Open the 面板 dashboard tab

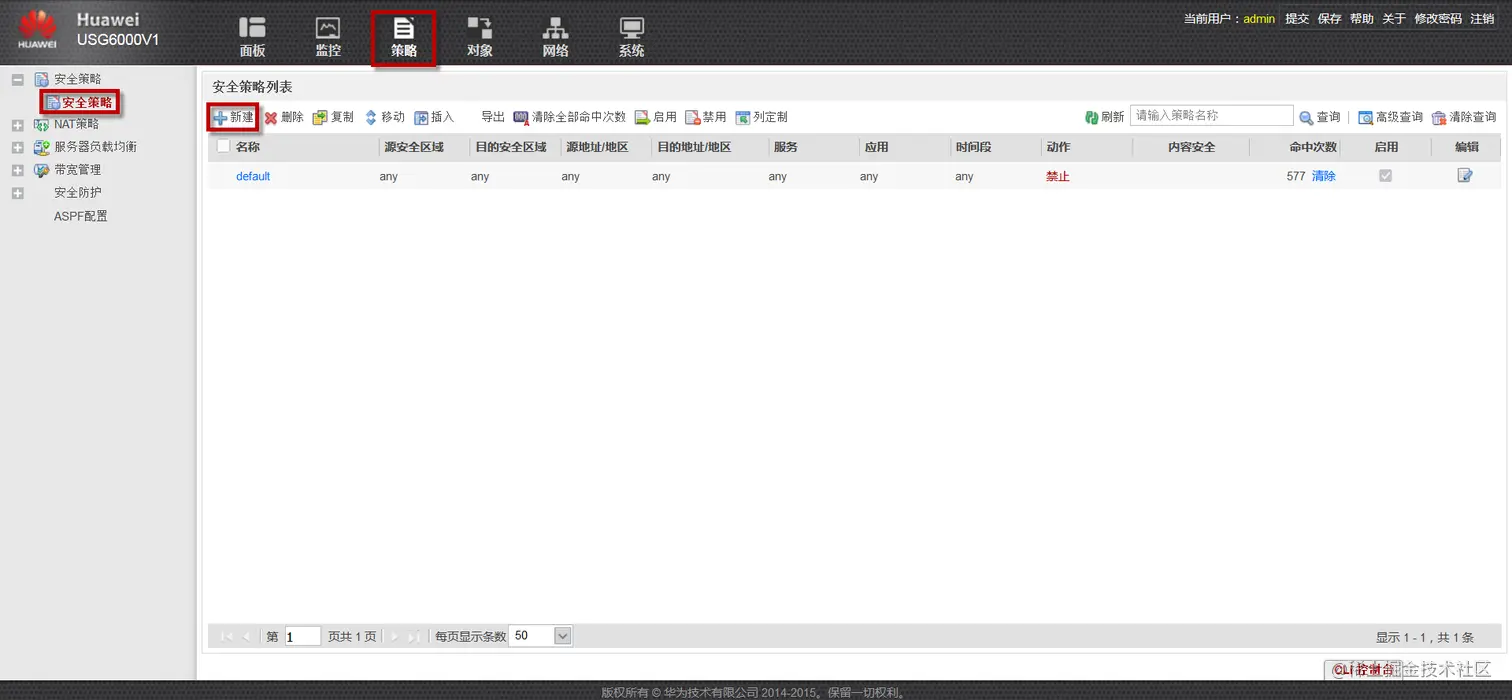click(x=252, y=37)
